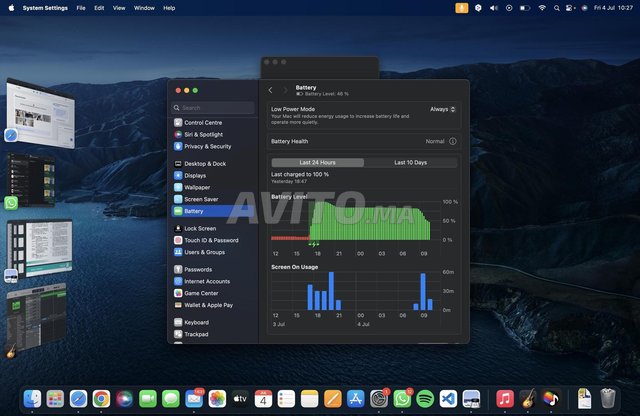Open Users & Groups settings
Screen dimensions: 640x416
207,252
